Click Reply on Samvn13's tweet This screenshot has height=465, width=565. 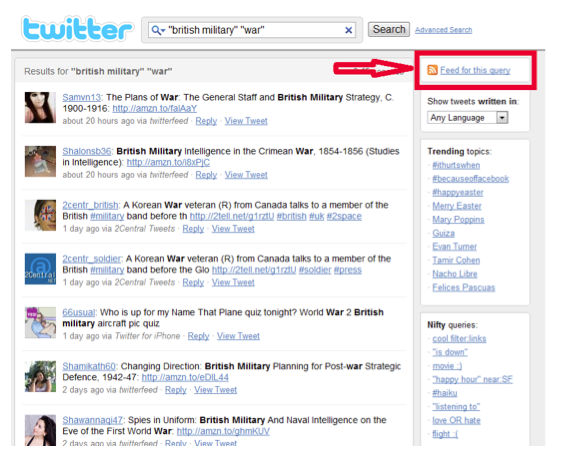[206, 121]
